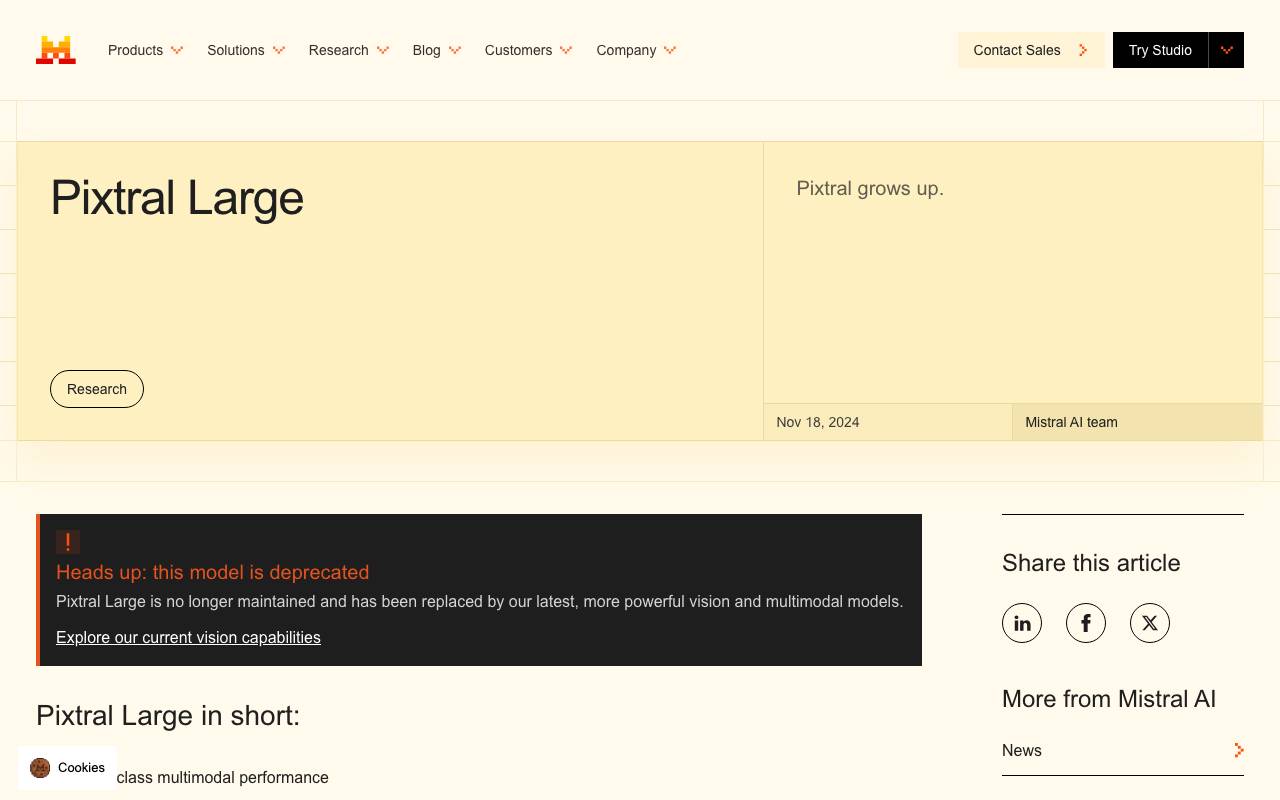Click the warning exclamation icon in deprecation notice
Image resolution: width=1280 pixels, height=800 pixels.
pyautogui.click(x=68, y=542)
